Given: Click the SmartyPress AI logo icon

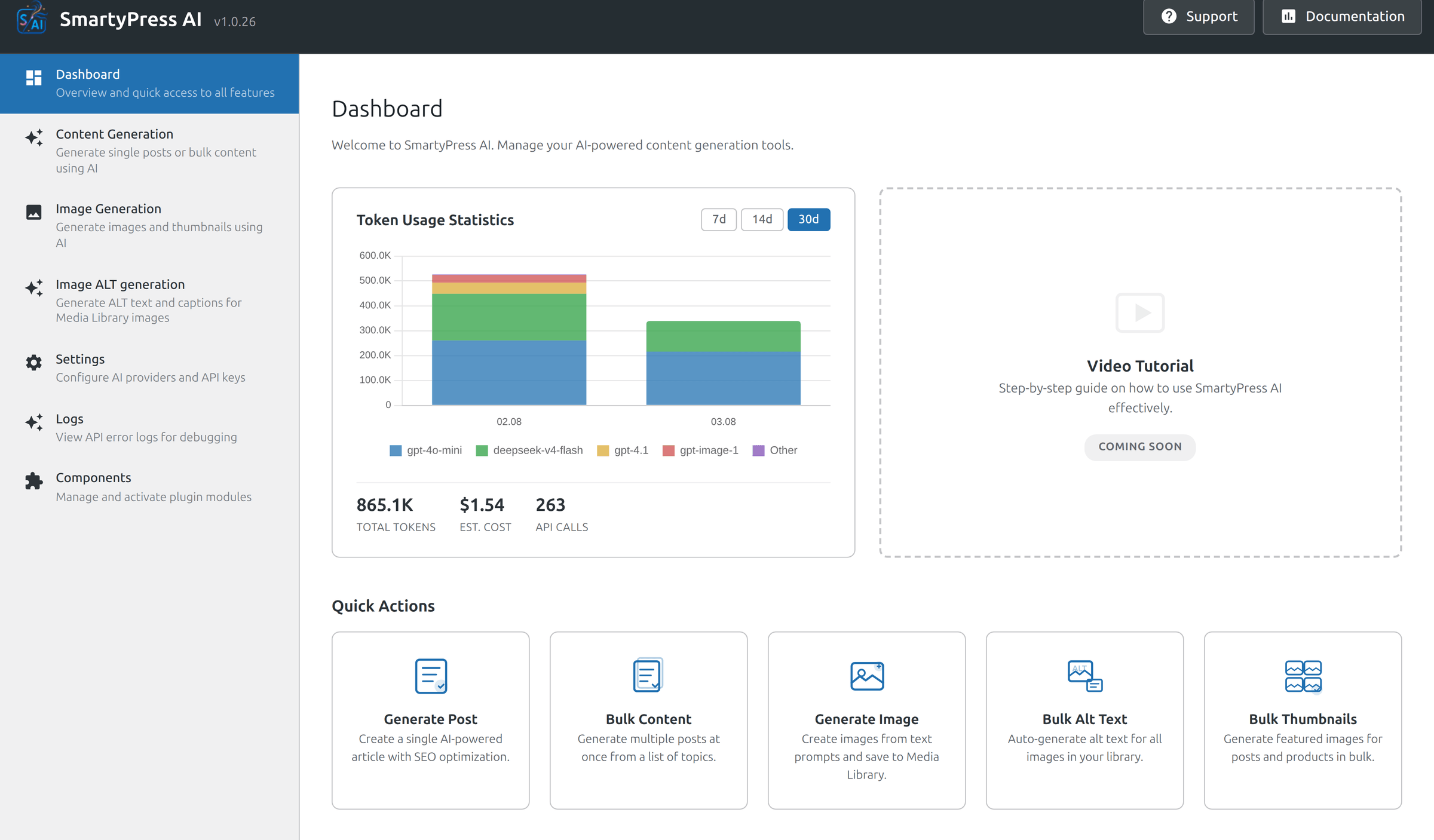Looking at the screenshot, I should pyautogui.click(x=32, y=17).
